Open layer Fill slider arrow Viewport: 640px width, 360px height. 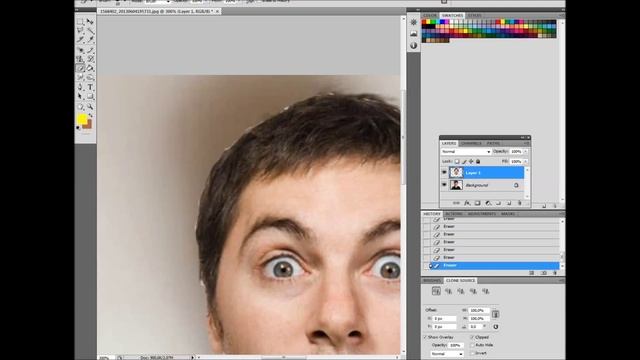[x=526, y=162]
